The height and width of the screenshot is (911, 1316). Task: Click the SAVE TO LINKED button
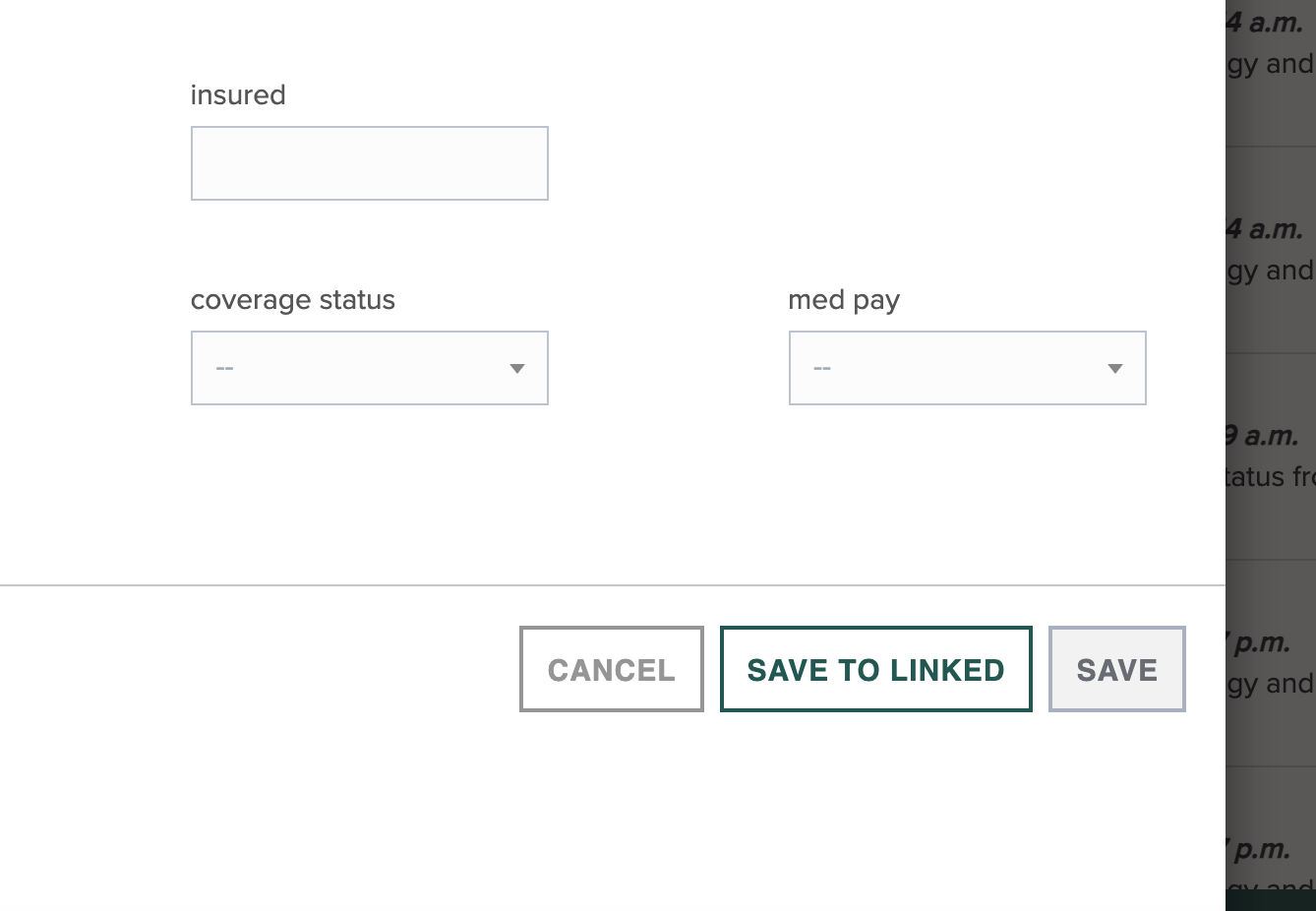point(875,669)
